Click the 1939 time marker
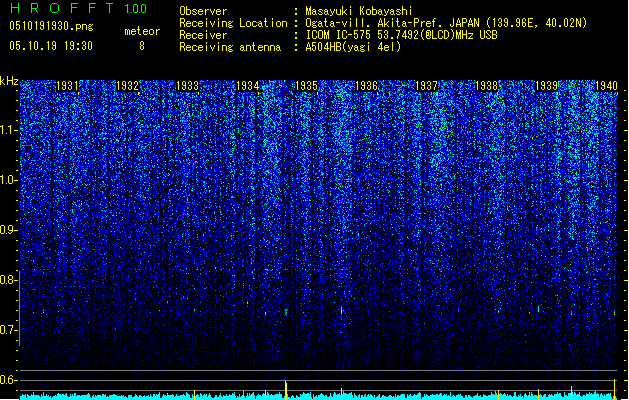Viewport: 629px width, 400px height. pyautogui.click(x=546, y=86)
